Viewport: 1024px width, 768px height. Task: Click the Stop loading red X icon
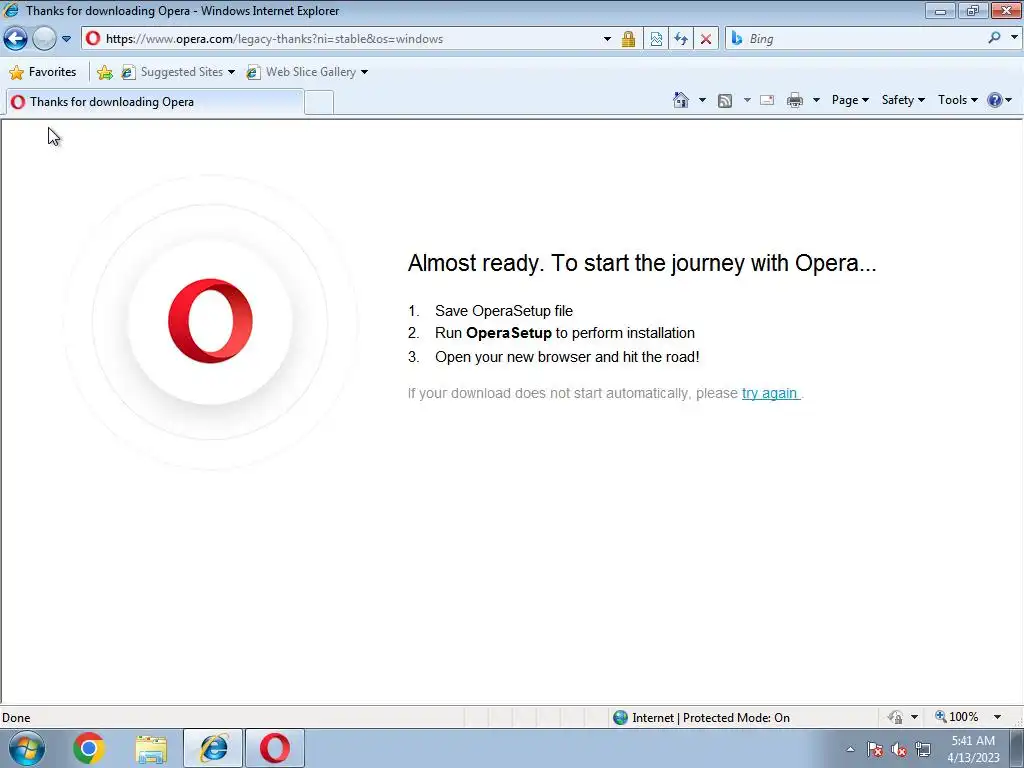tap(706, 39)
